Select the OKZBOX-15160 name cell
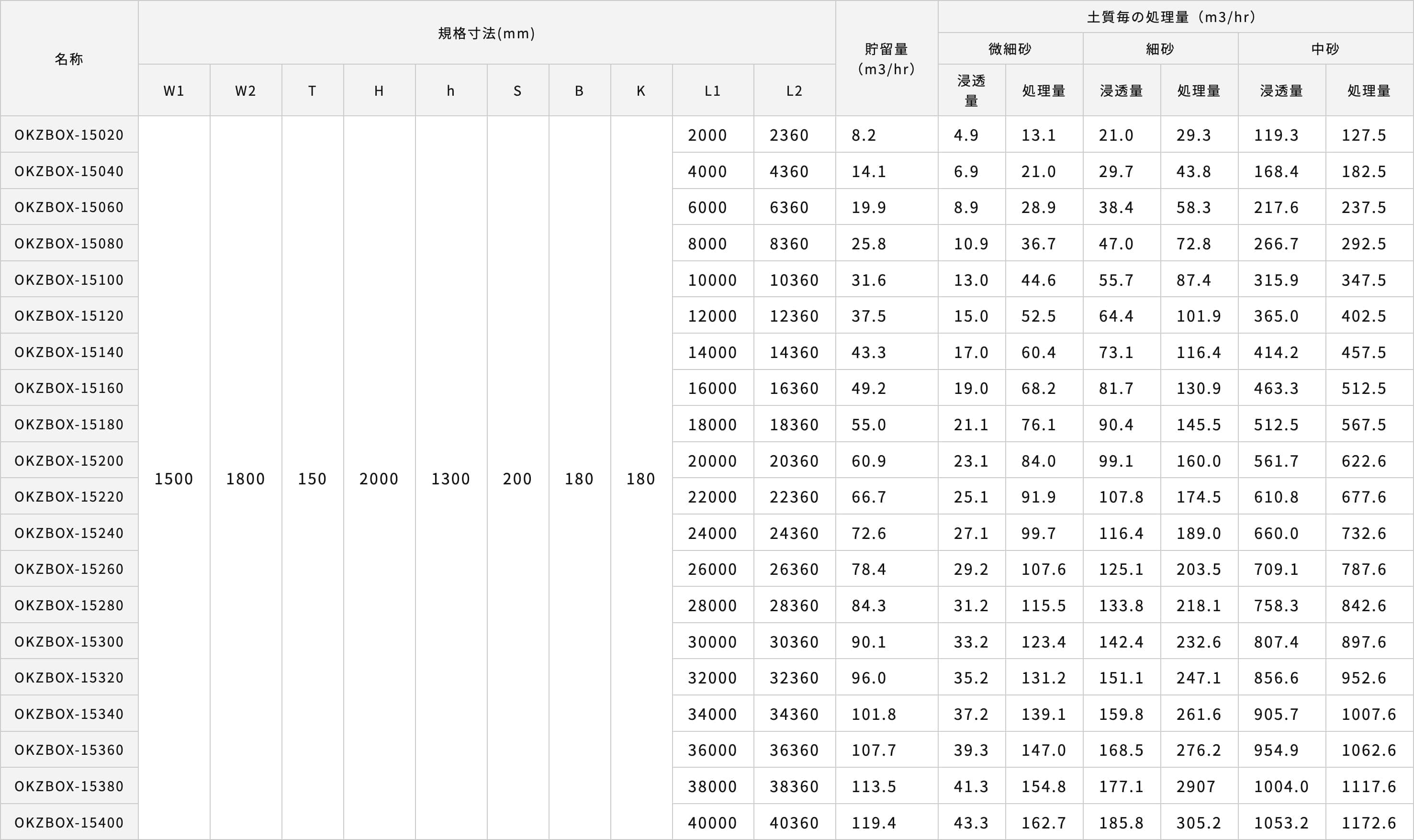Screen dimensions: 1414x840 69,388
